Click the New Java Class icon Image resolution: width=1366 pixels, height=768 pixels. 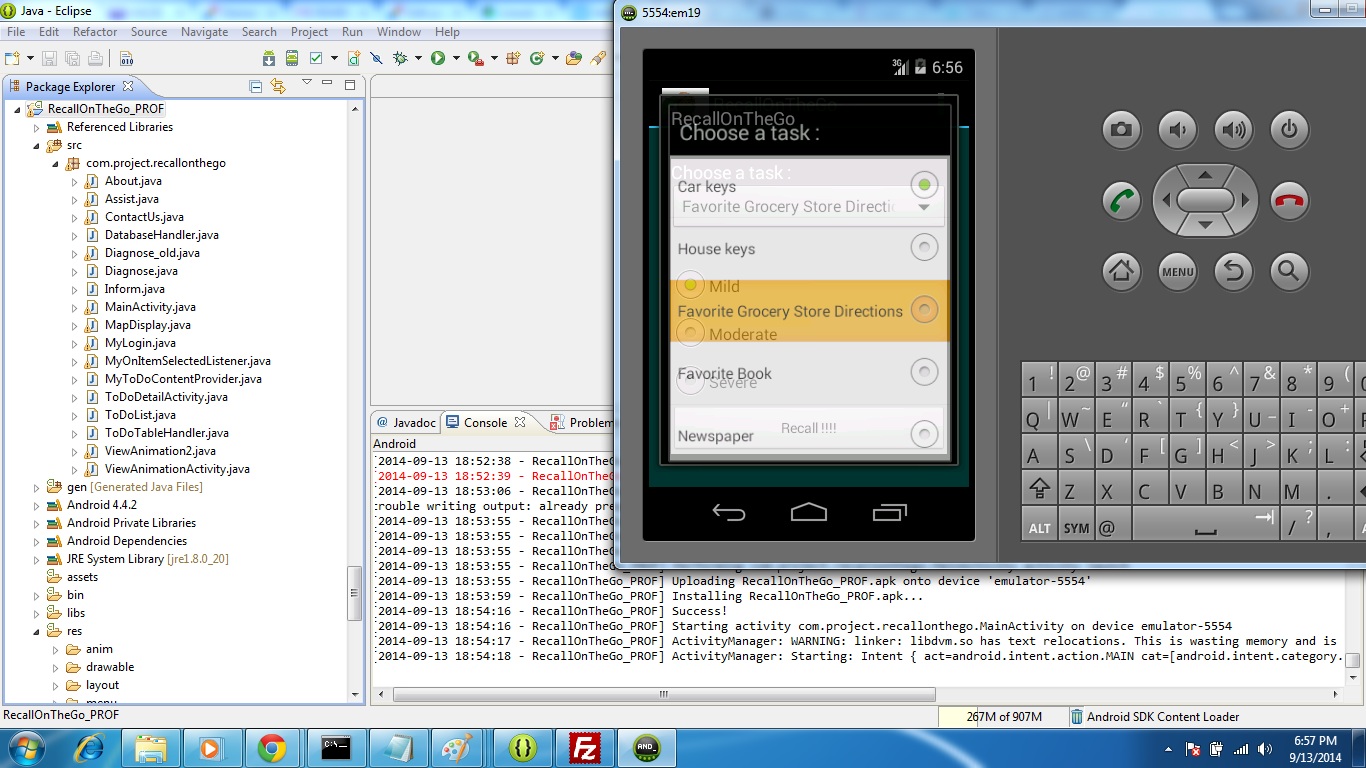point(537,58)
